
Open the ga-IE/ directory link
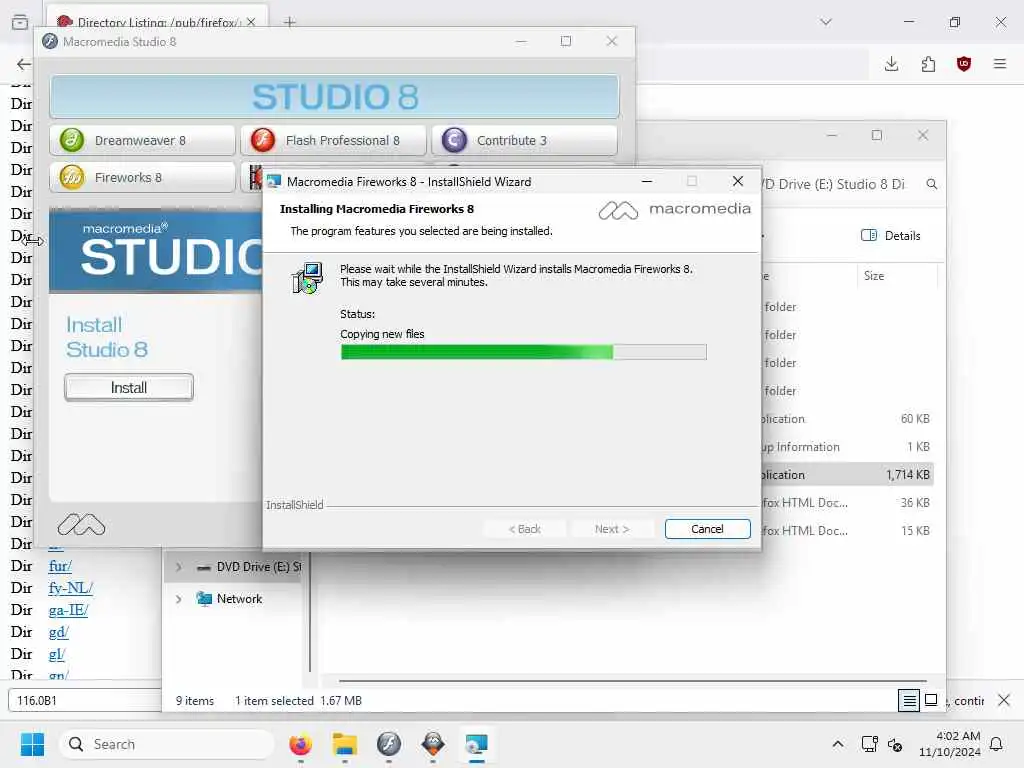tap(68, 610)
